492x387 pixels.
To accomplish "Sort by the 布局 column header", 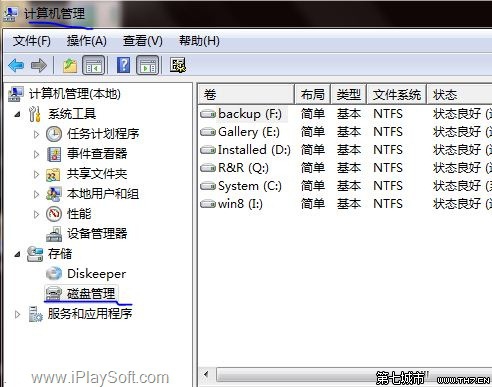I will [313, 95].
